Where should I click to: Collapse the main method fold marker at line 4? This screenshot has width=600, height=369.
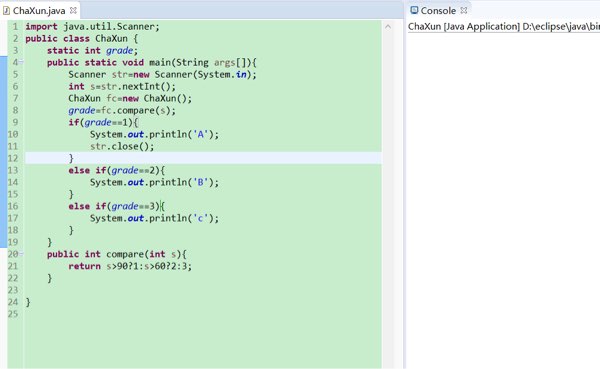point(21,62)
